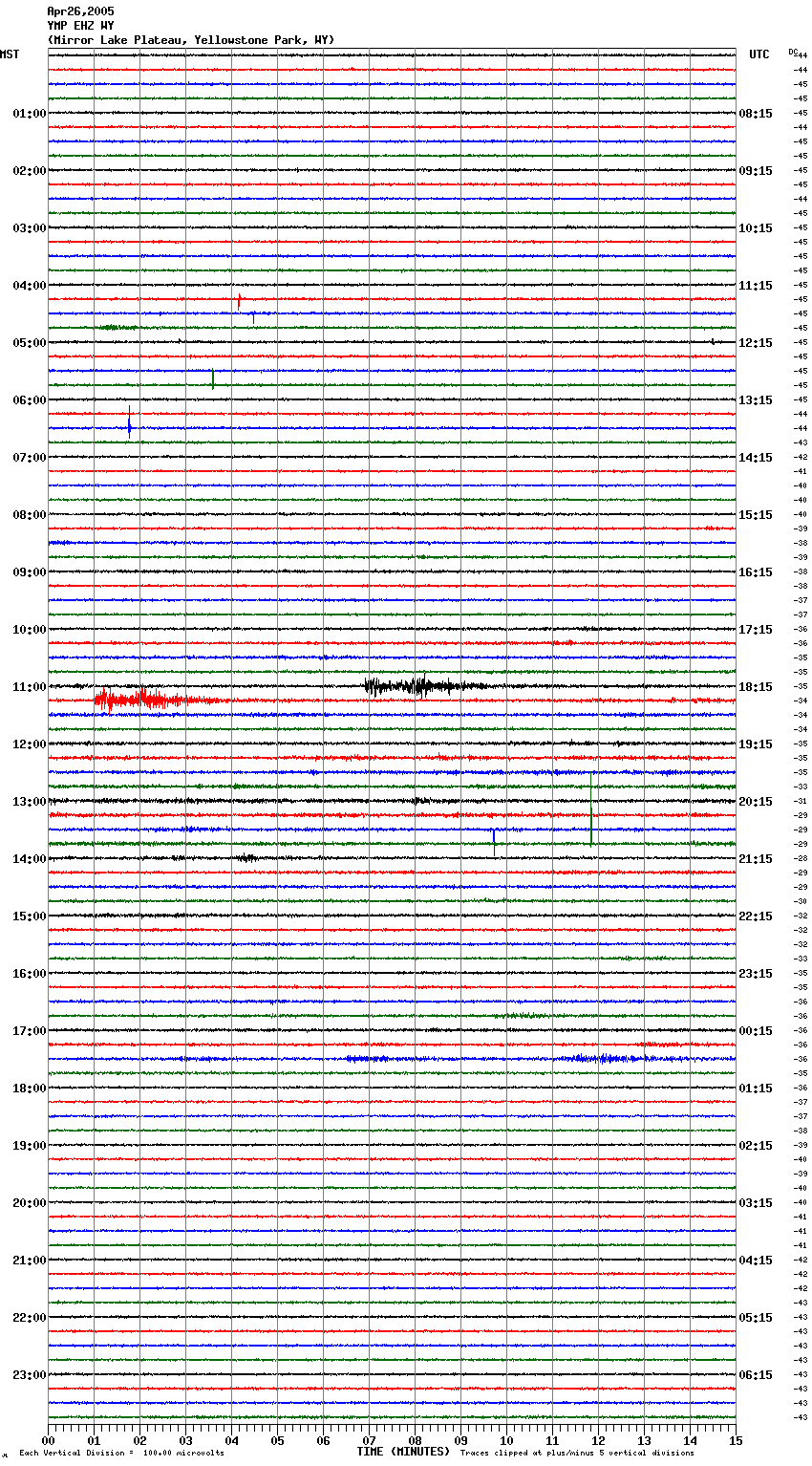
Task: Select the "11:15" UTC time label
Action: pos(756,286)
